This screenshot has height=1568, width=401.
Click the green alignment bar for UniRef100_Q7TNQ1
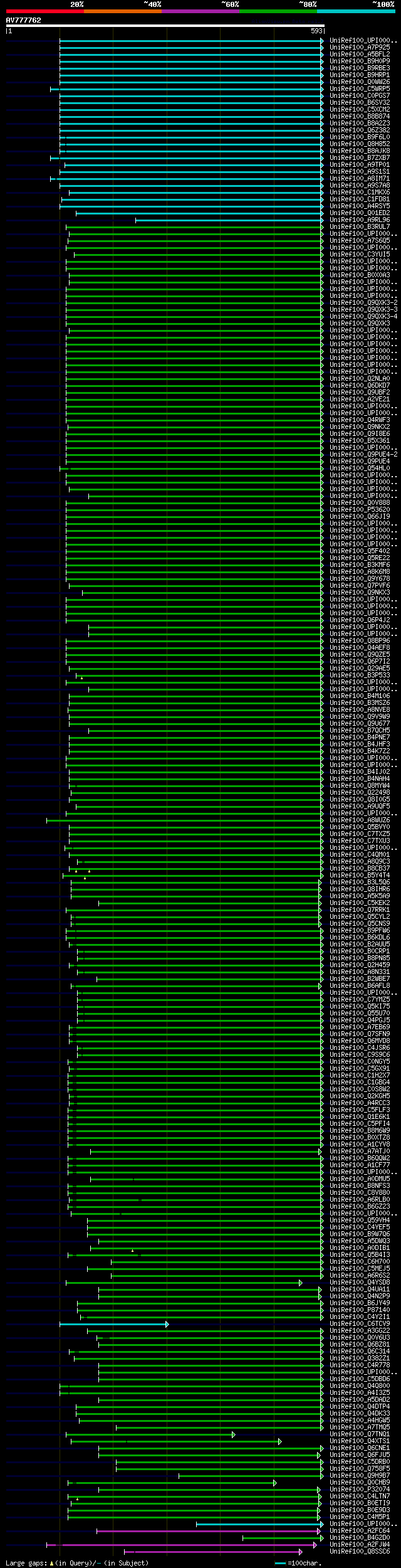click(x=150, y=1434)
